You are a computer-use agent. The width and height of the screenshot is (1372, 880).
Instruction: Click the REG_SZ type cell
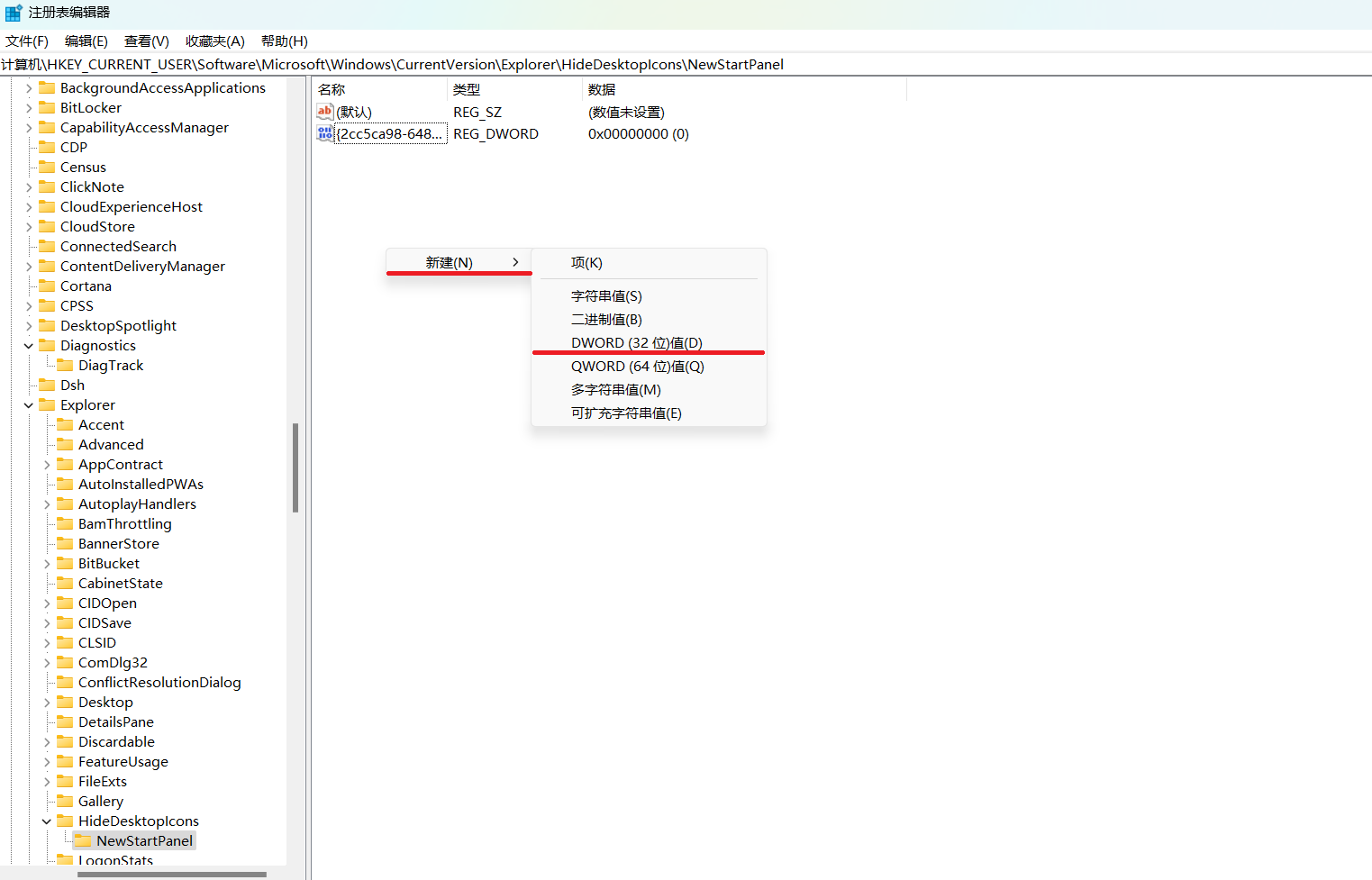[x=477, y=112]
